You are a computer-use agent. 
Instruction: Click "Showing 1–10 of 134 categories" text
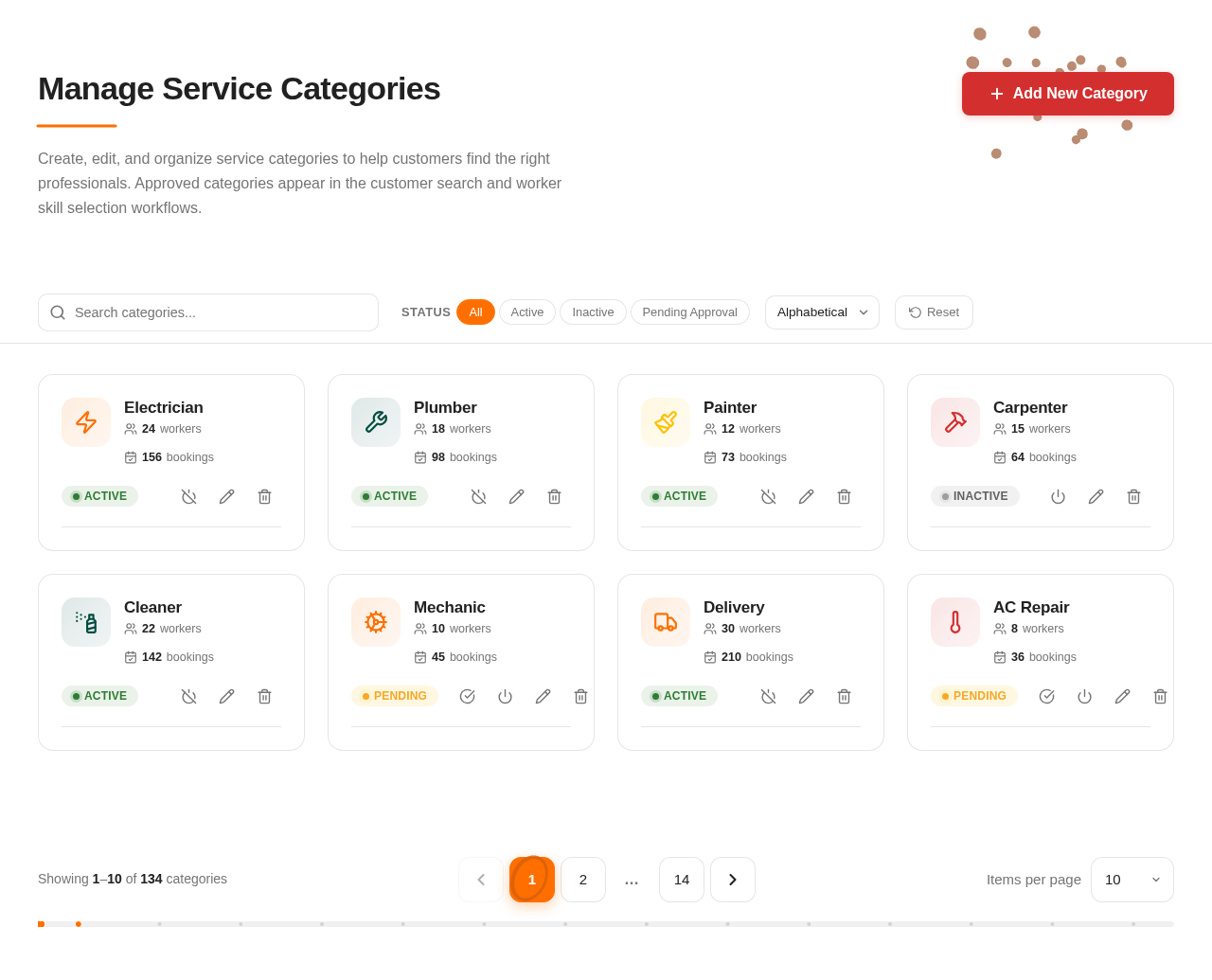(133, 879)
